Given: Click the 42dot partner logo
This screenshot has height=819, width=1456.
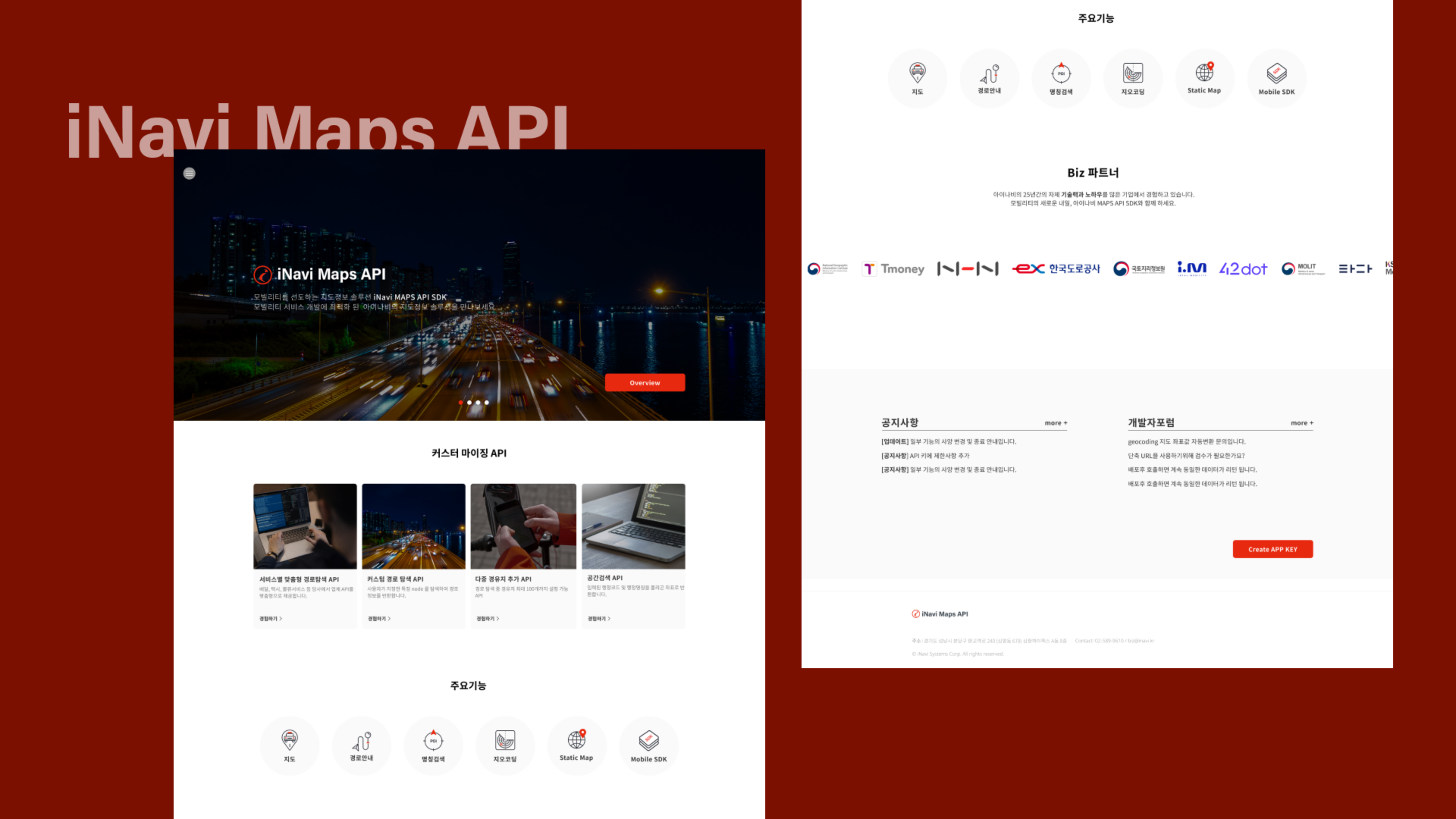Looking at the screenshot, I should click(1243, 269).
